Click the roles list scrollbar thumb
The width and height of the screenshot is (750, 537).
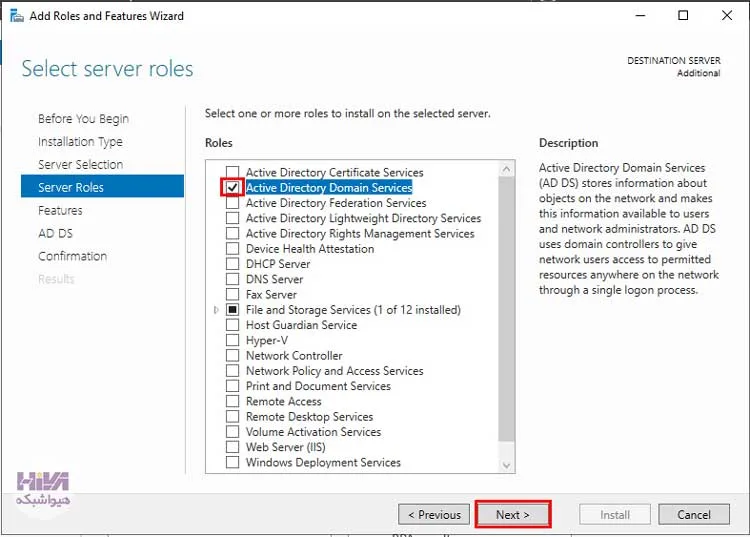click(507, 309)
